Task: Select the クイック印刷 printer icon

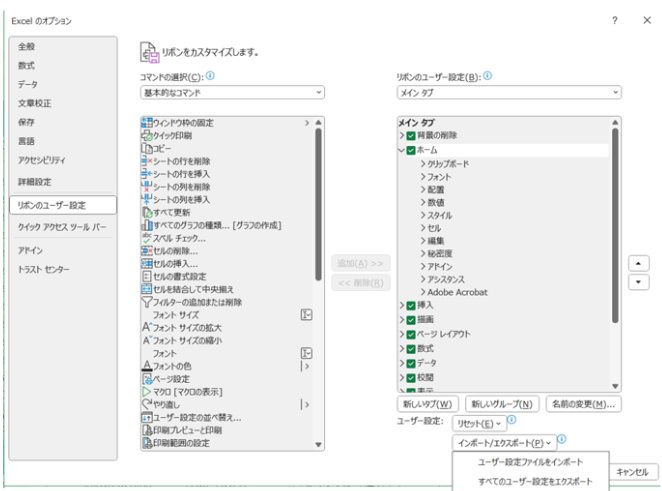Action: (x=146, y=135)
